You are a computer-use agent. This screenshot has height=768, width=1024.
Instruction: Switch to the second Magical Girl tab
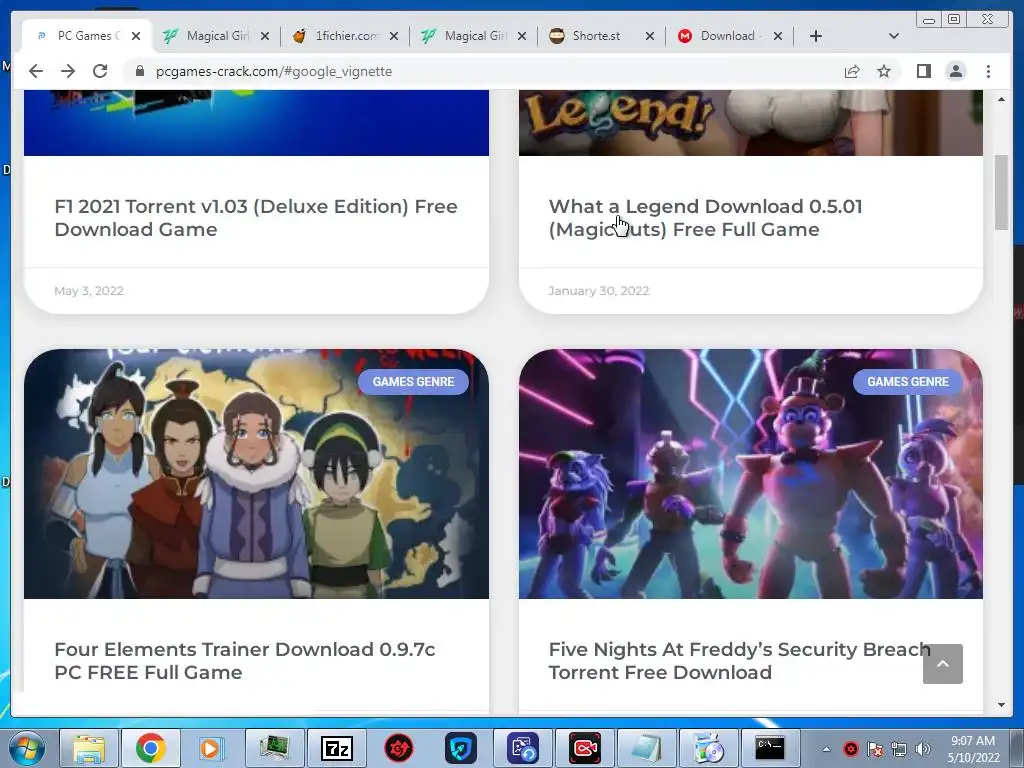[475, 36]
